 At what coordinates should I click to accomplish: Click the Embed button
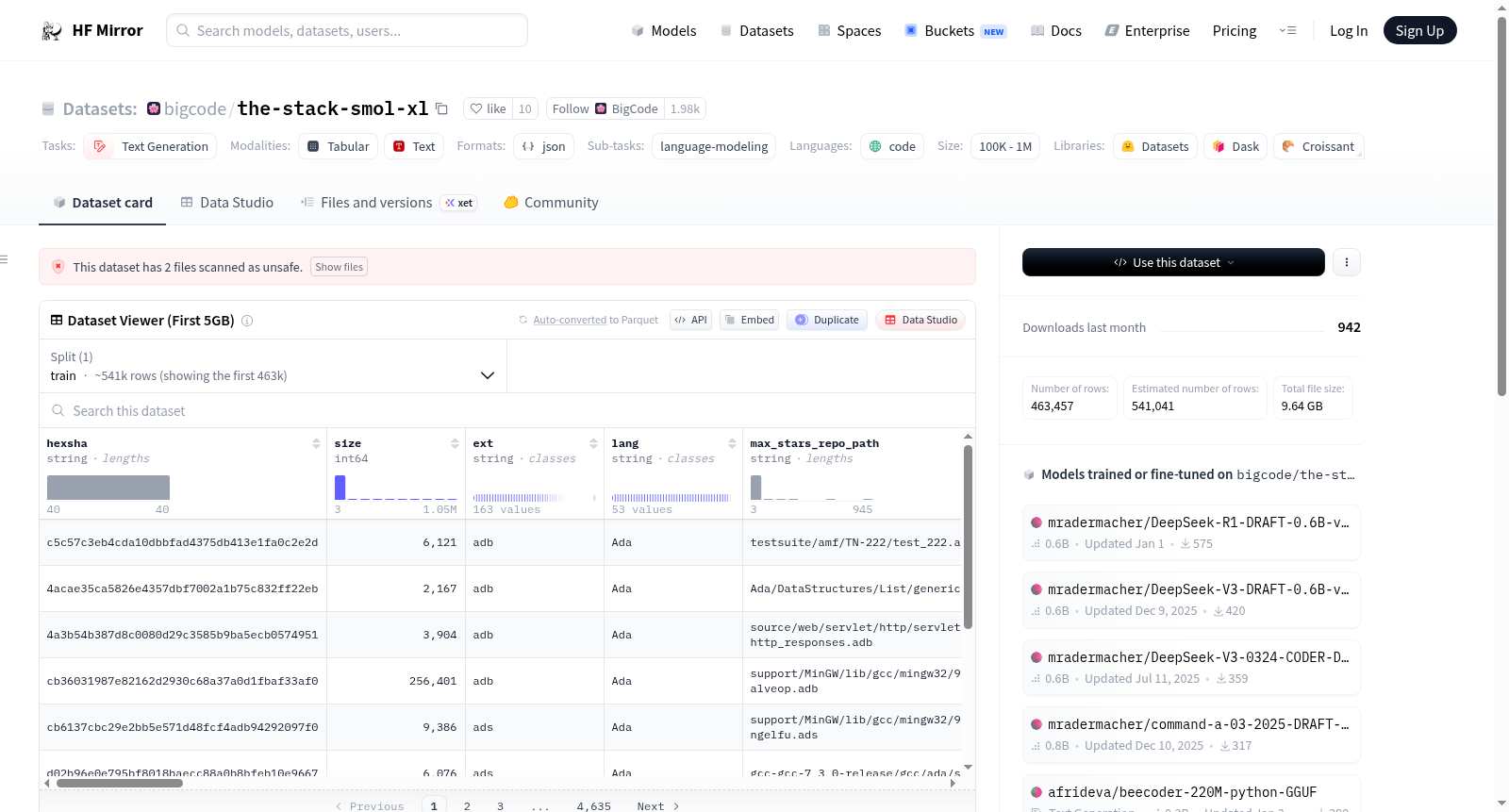(x=748, y=320)
